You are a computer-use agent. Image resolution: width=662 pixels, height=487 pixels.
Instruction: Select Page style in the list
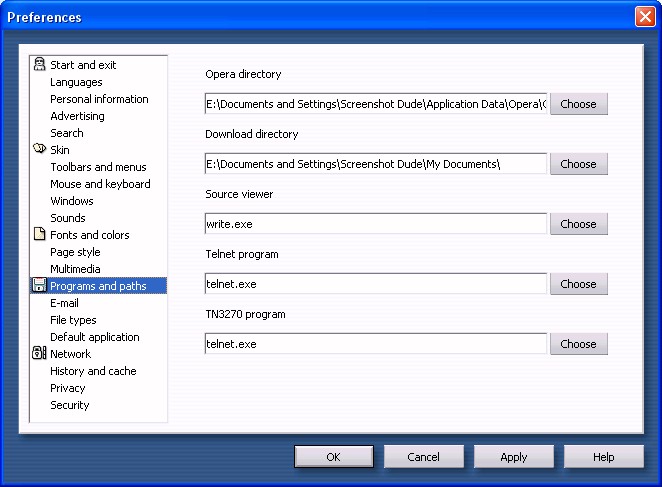[x=75, y=252]
